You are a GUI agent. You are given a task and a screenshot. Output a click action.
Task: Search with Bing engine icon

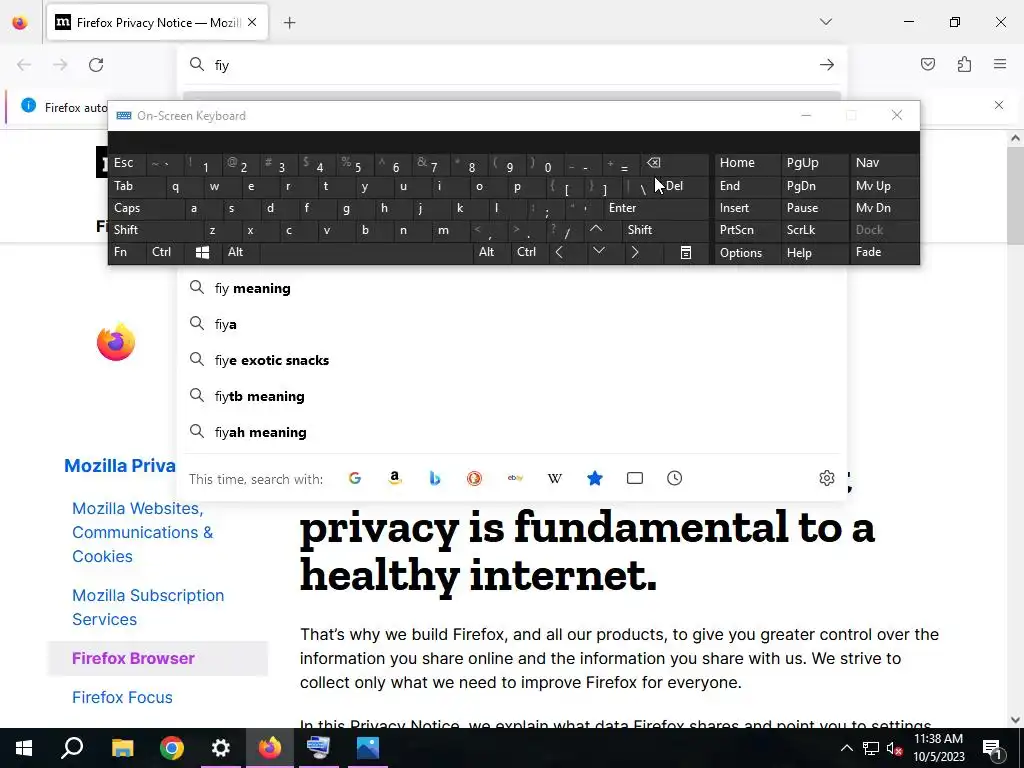pyautogui.click(x=435, y=479)
